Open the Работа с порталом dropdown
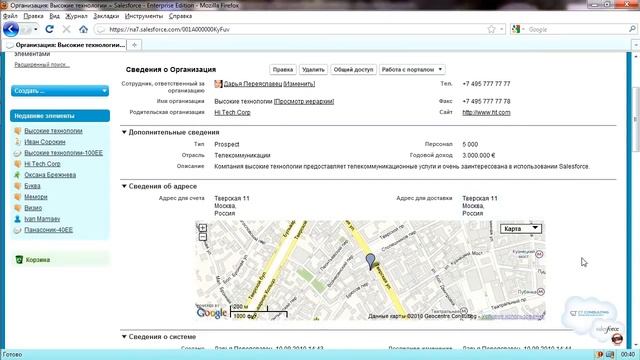This screenshot has width=640, height=360. [x=412, y=70]
